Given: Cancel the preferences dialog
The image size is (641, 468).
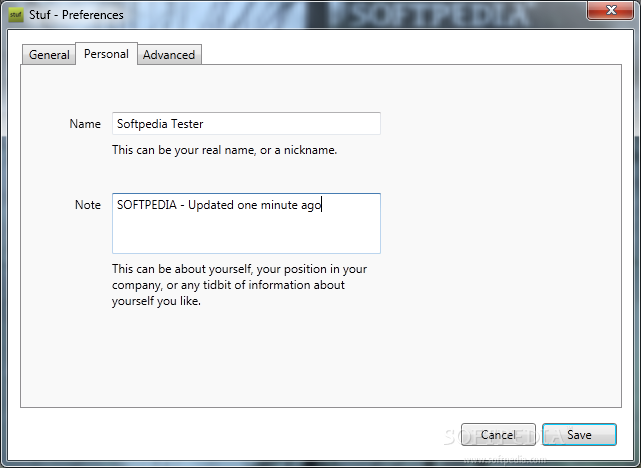Looking at the screenshot, I should (x=498, y=434).
